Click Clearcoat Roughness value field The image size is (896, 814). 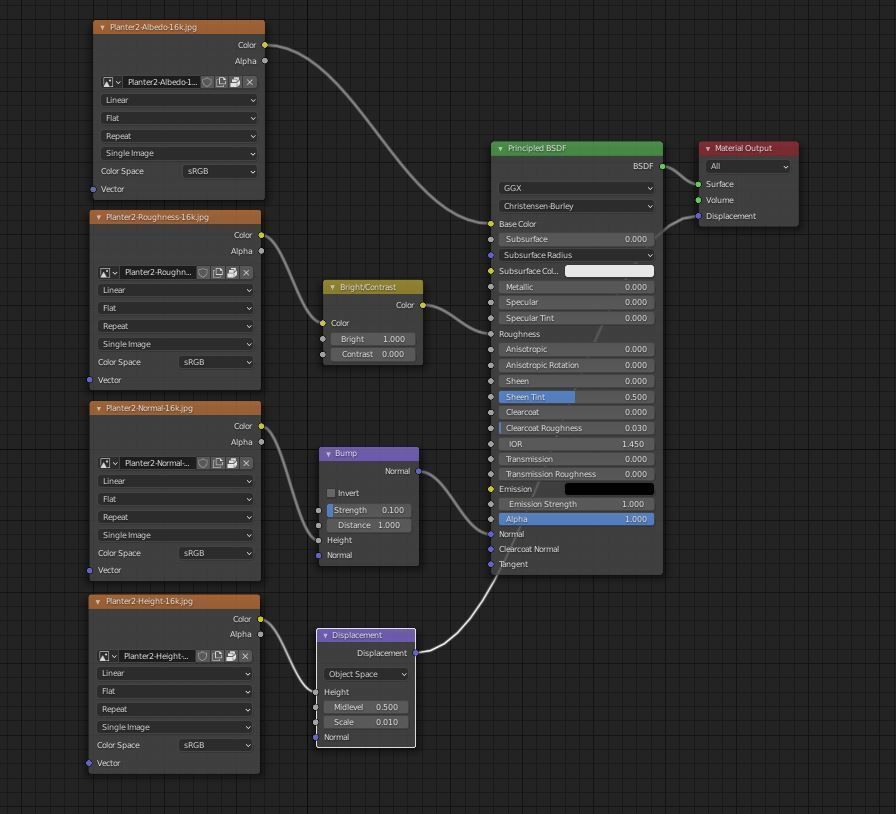[x=577, y=428]
